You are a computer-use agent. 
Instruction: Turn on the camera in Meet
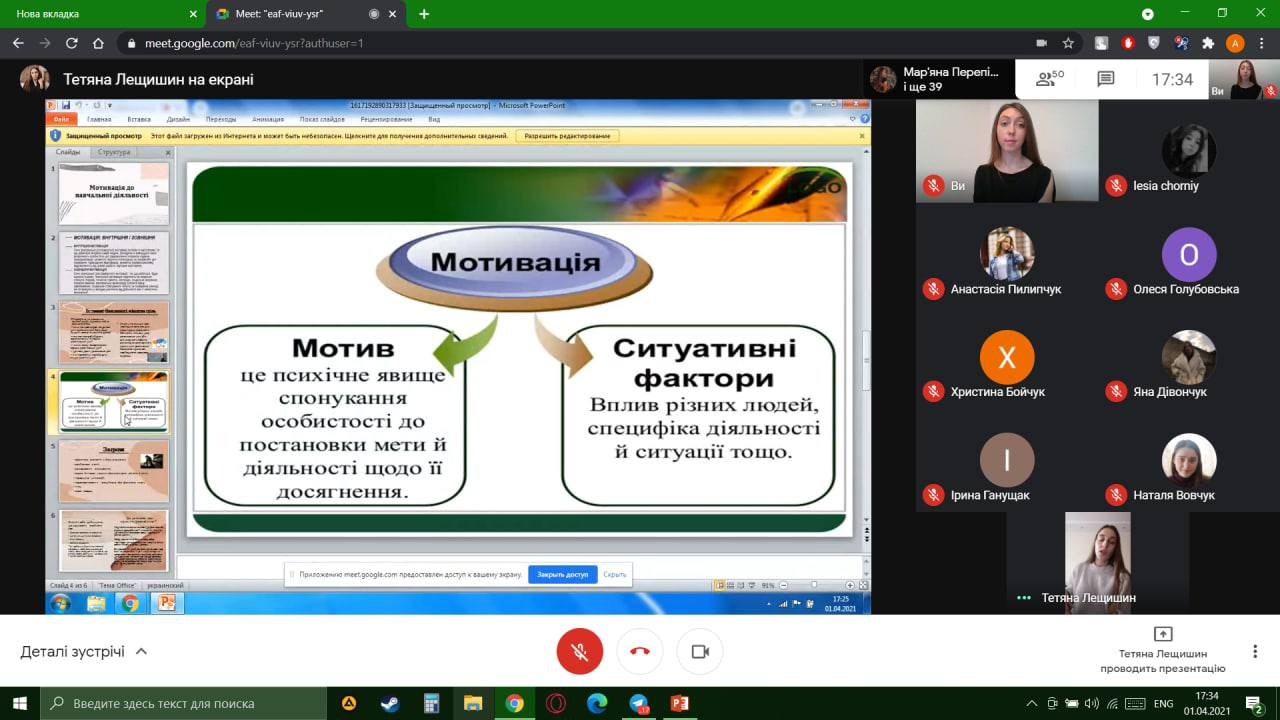click(x=700, y=651)
